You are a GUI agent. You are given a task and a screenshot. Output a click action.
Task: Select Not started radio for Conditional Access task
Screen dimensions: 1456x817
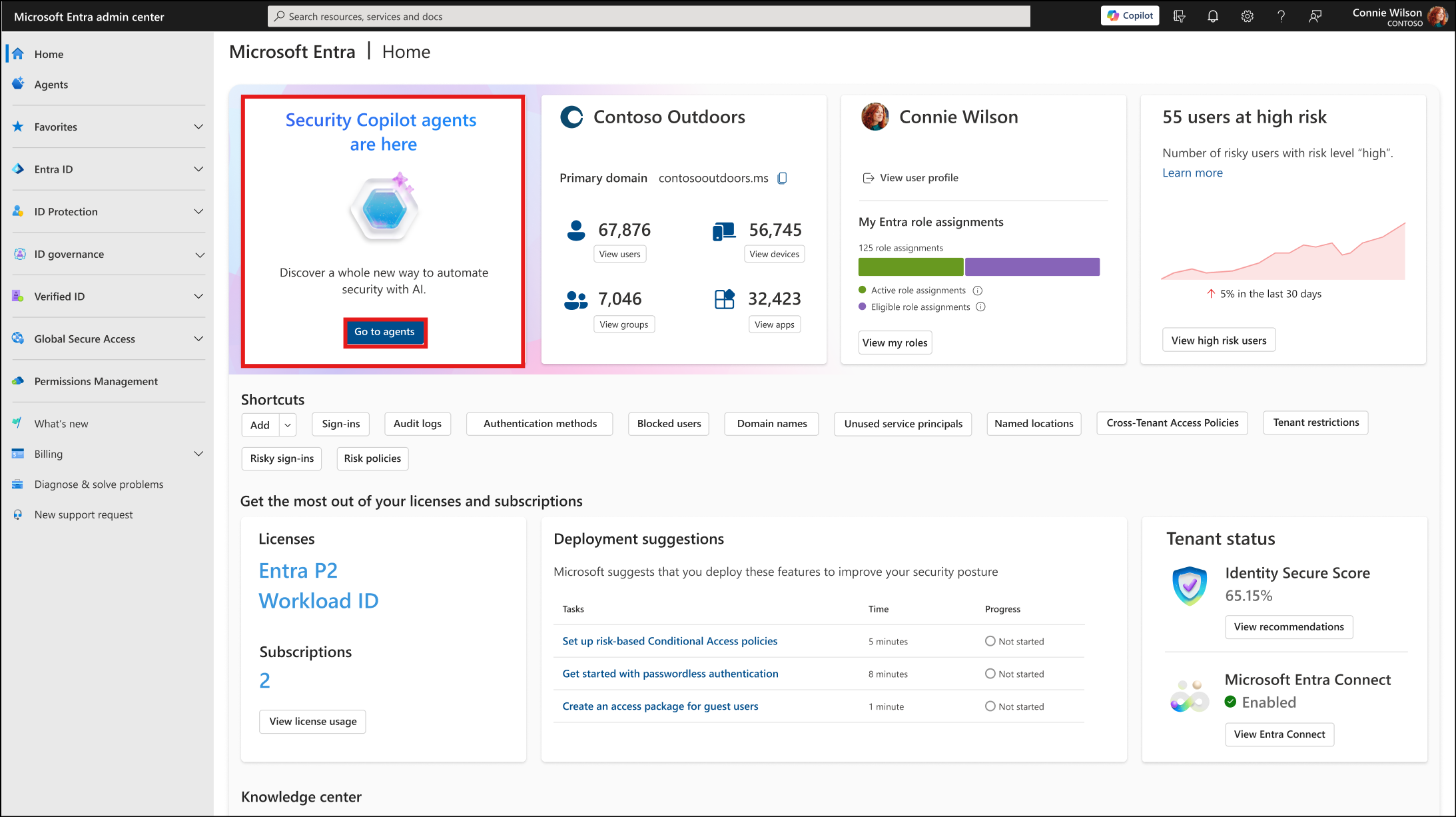tap(990, 641)
